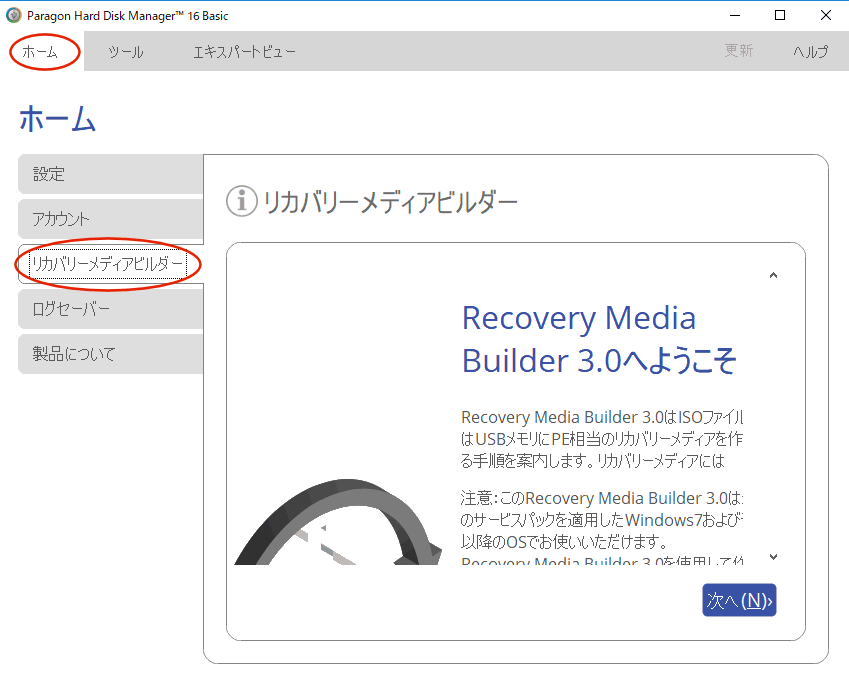The width and height of the screenshot is (849, 682).
Task: Minimize the Paragon Hard Disk Manager window
Action: 734,15
